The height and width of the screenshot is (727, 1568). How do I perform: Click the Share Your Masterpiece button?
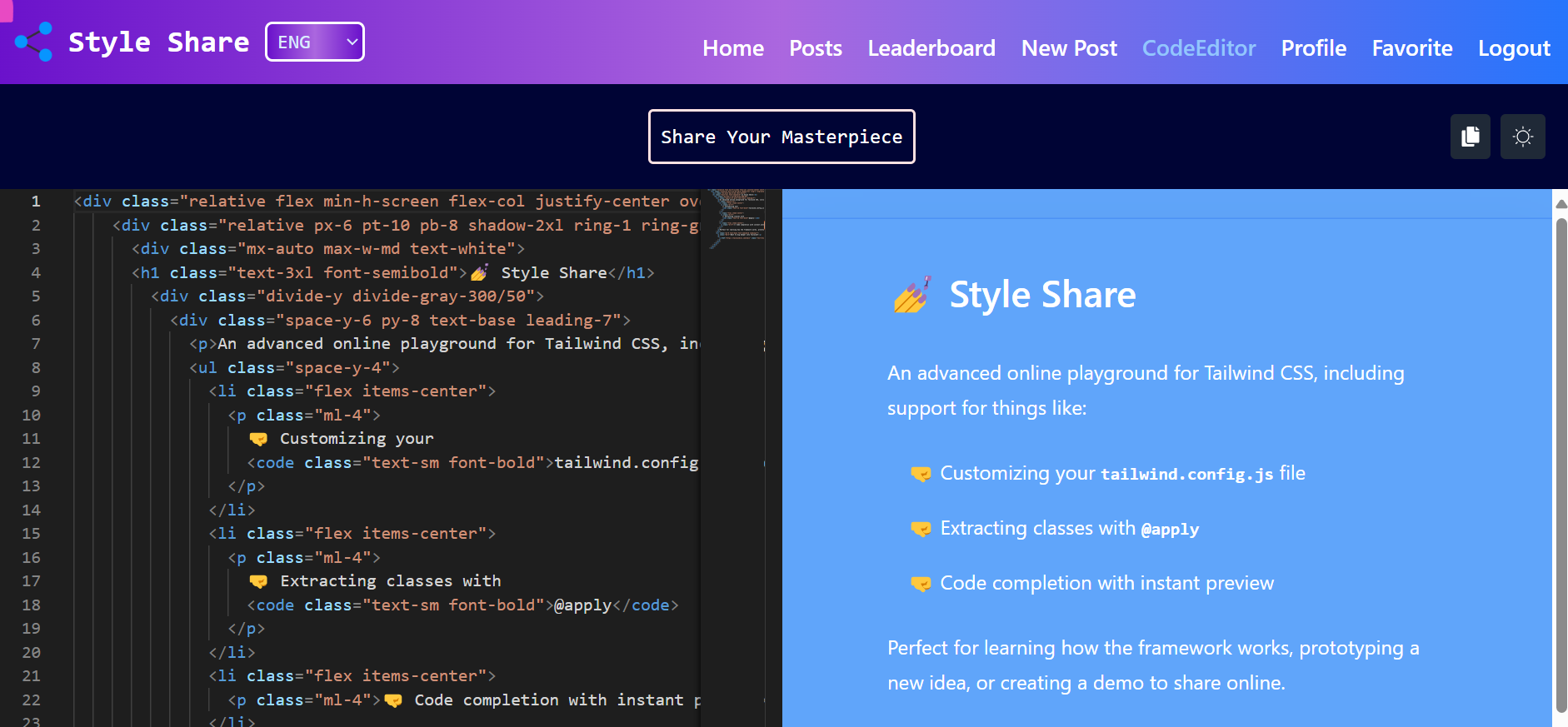click(782, 137)
